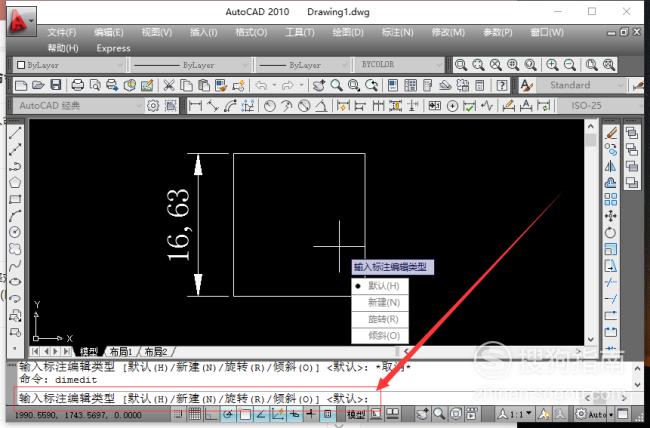The image size is (650, 428).
Task: Open the 标注(N) menu
Action: point(398,33)
